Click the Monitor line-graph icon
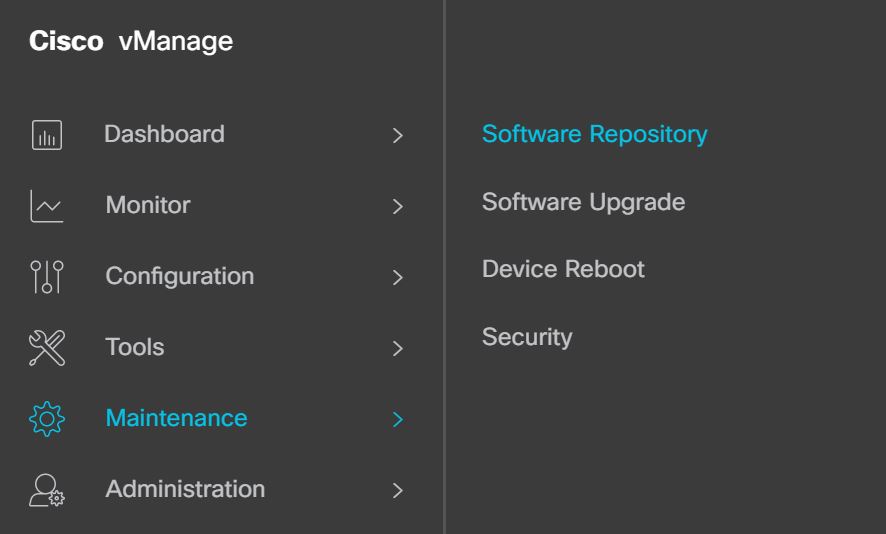Image resolution: width=886 pixels, height=534 pixels. (x=47, y=206)
